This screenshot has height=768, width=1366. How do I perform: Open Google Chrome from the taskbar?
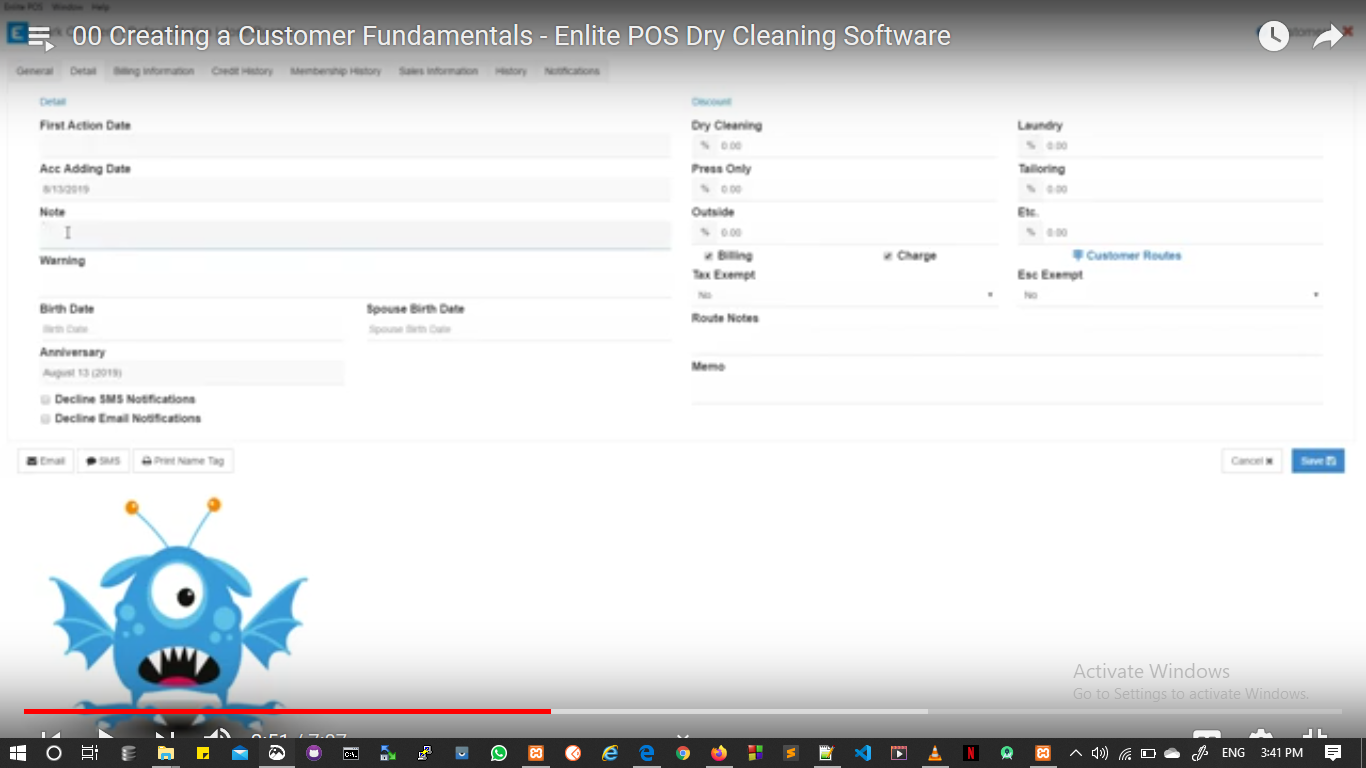683,753
